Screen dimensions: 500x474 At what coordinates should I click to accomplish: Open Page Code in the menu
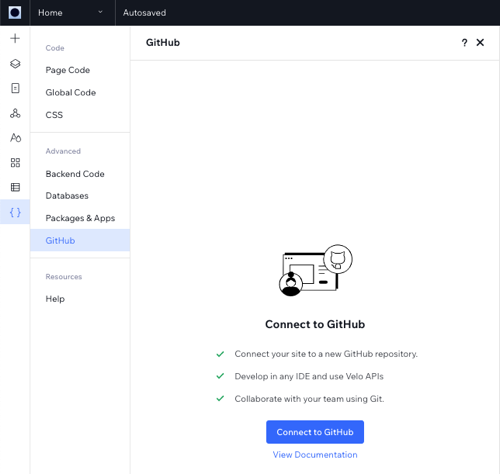click(68, 70)
